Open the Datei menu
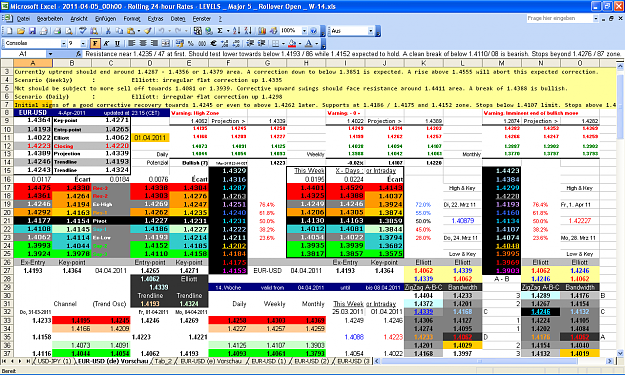 (x=23, y=18)
